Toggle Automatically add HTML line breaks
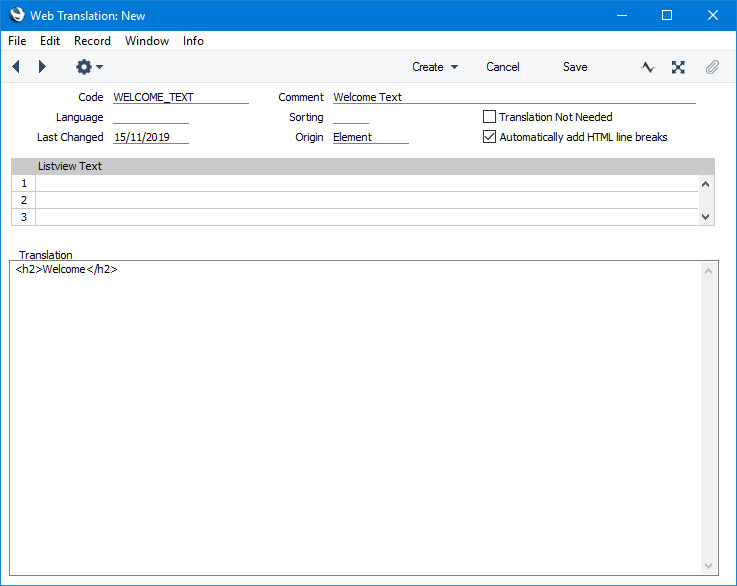This screenshot has width=737, height=586. [x=489, y=137]
